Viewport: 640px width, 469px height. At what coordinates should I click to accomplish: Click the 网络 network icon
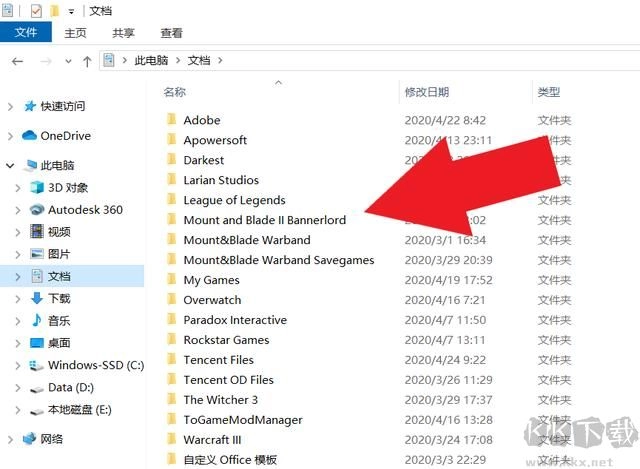[29, 439]
